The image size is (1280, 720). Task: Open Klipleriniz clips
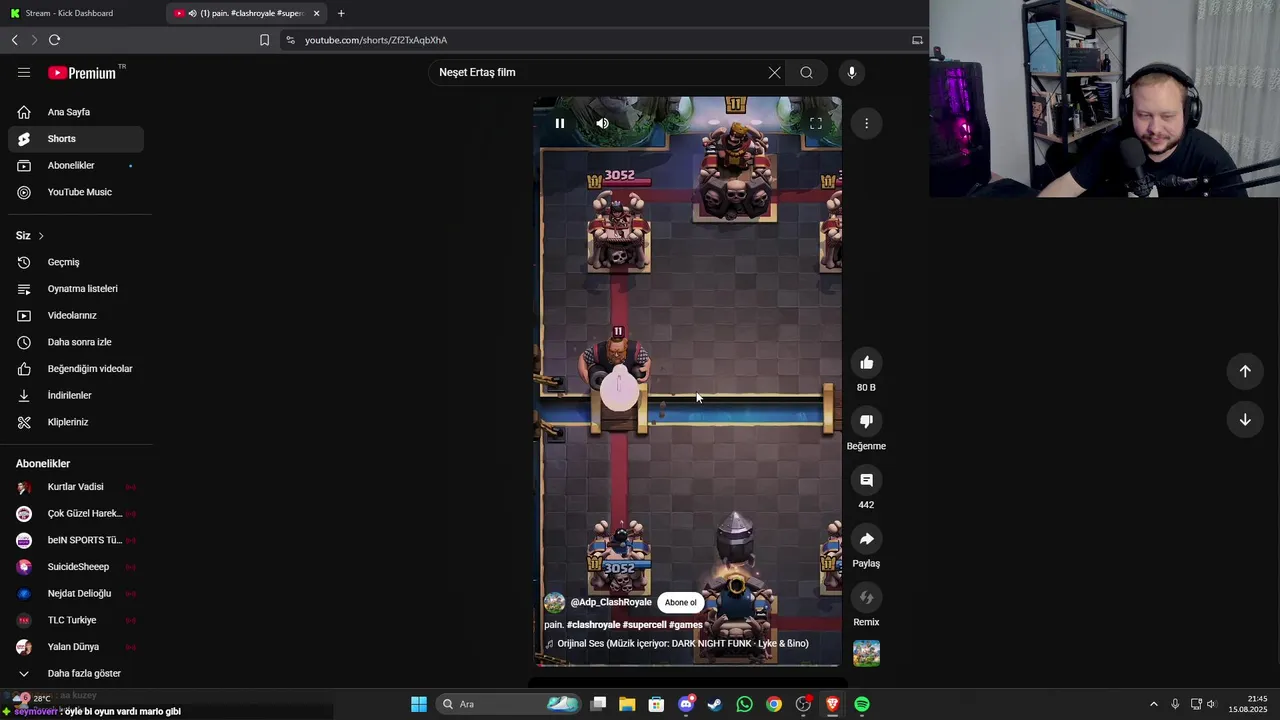(x=76, y=422)
